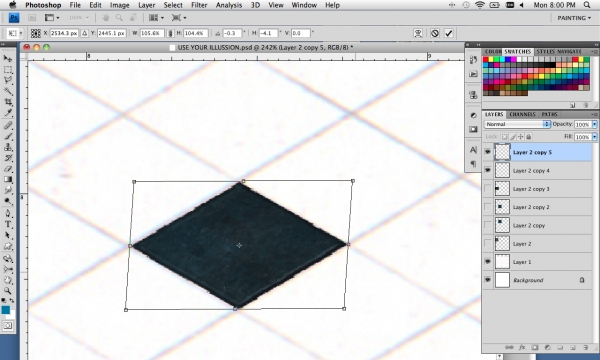Select the Dodge tool
Image resolution: width=600 pixels, height=360 pixels.
8,201
